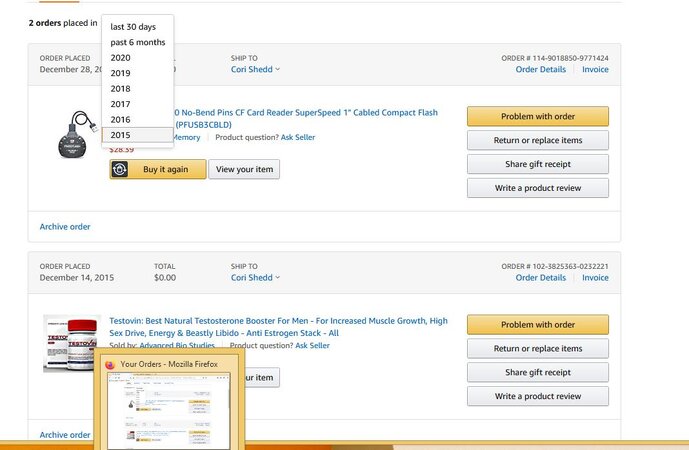
Task: Open Invoice for order 114-9018850-9771424
Action: point(595,69)
